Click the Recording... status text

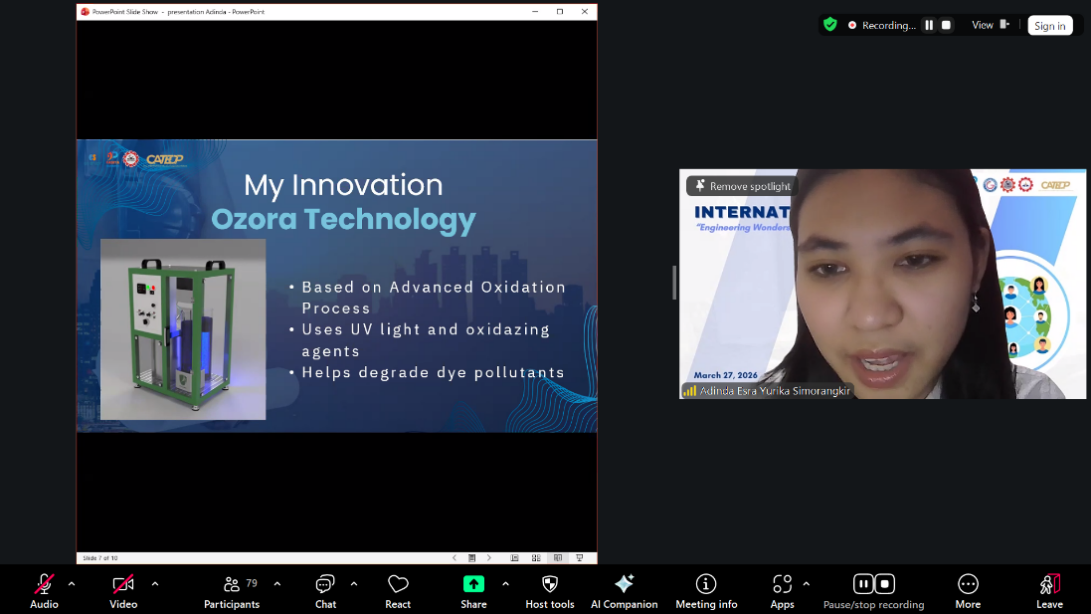(889, 25)
